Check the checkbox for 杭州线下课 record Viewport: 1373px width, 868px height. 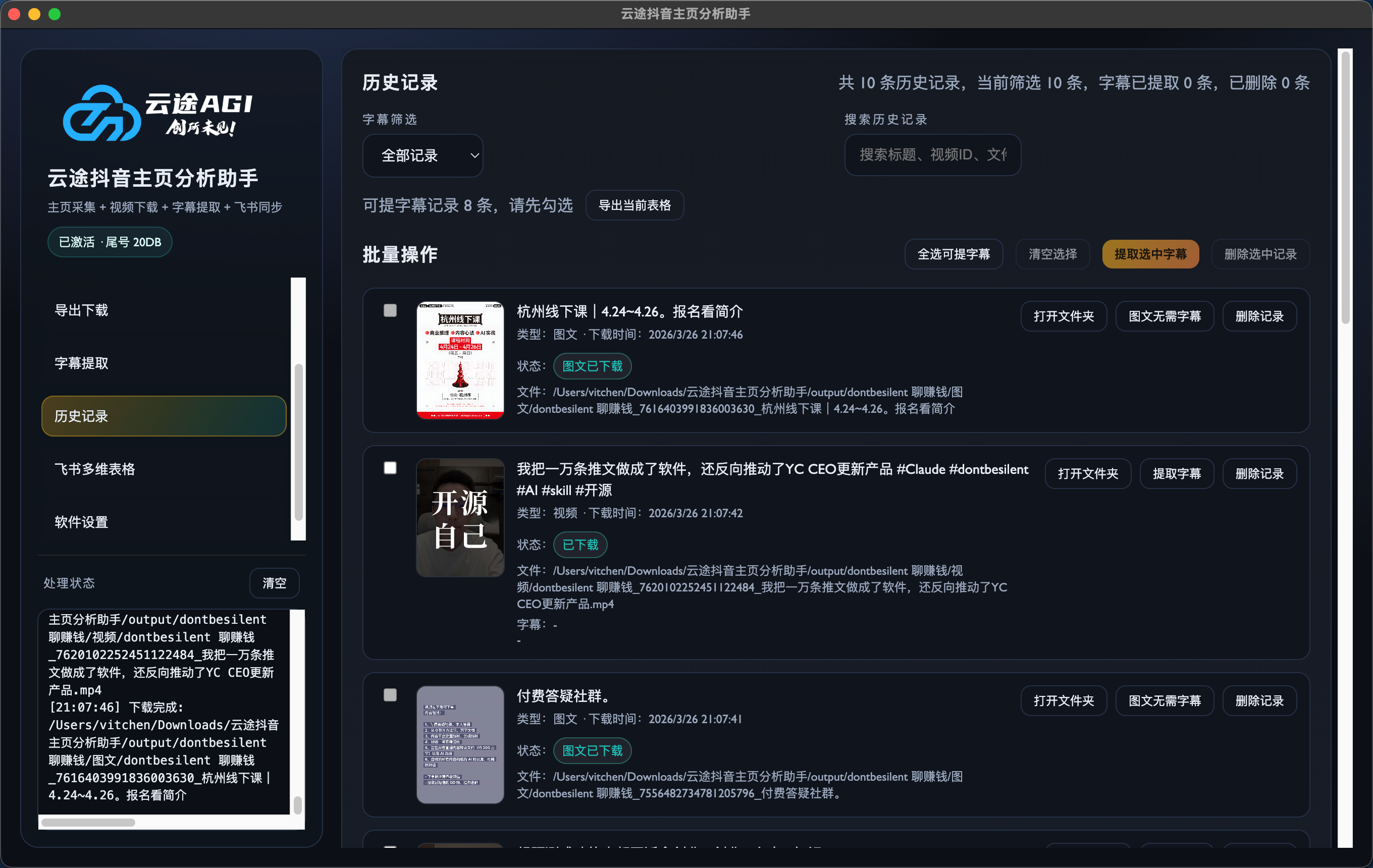coord(390,311)
